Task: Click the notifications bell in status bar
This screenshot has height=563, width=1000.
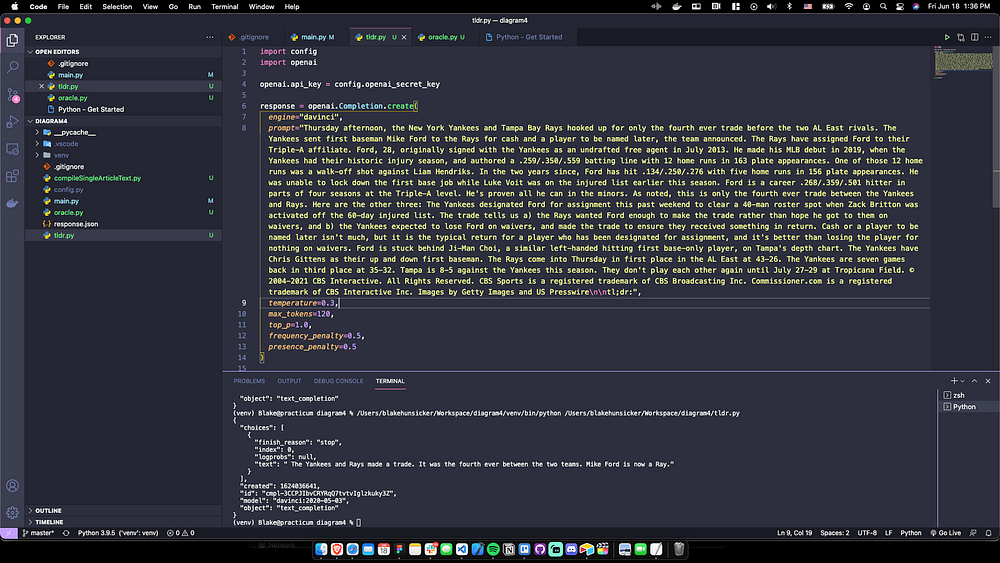Action: pyautogui.click(x=989, y=533)
